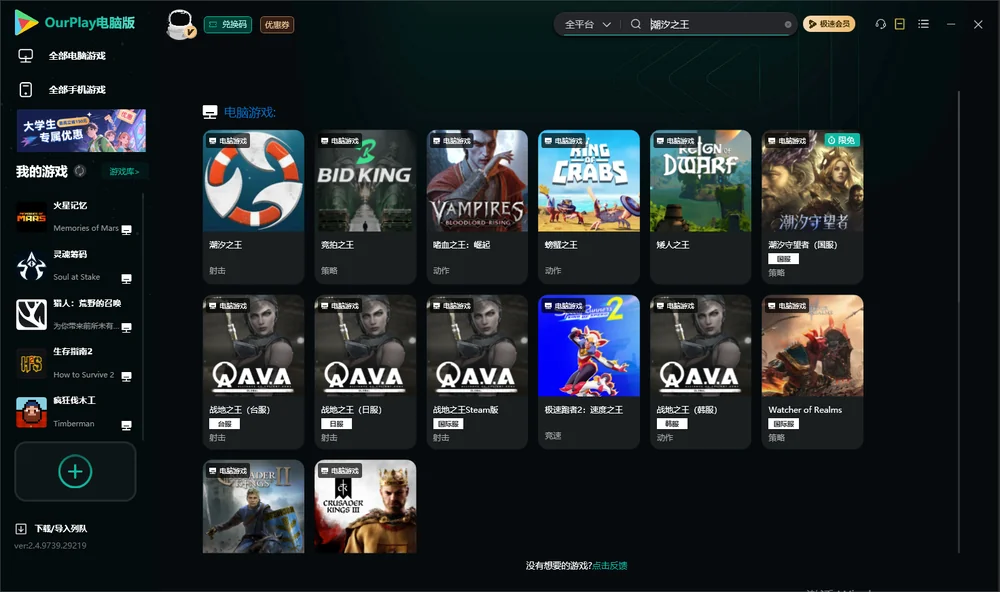Screen dimensions: 1000x592
Task: Click the results vertical scrollbar
Action: [x=958, y=322]
